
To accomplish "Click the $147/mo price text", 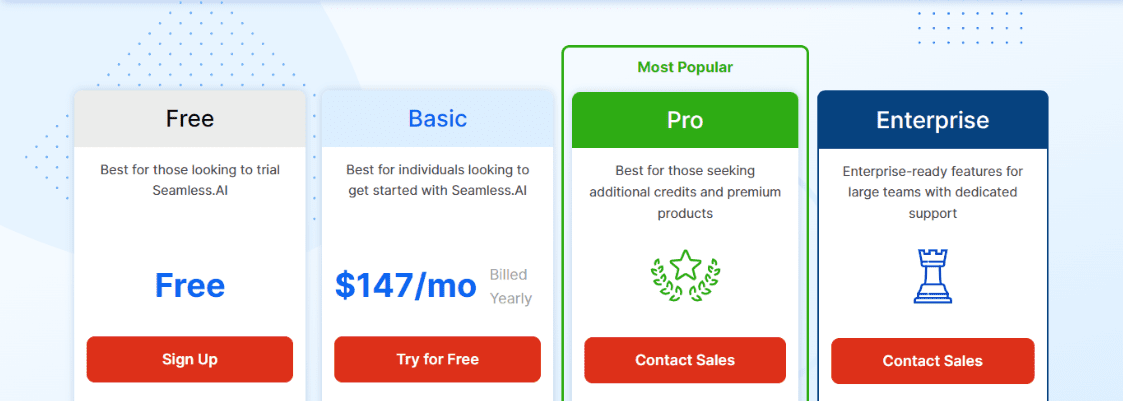I will point(406,286).
